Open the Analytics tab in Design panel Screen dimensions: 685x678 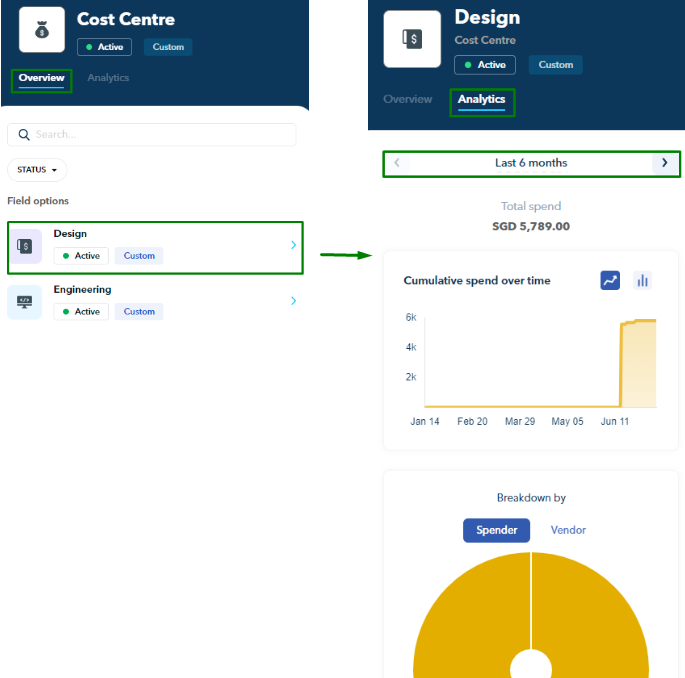481,100
